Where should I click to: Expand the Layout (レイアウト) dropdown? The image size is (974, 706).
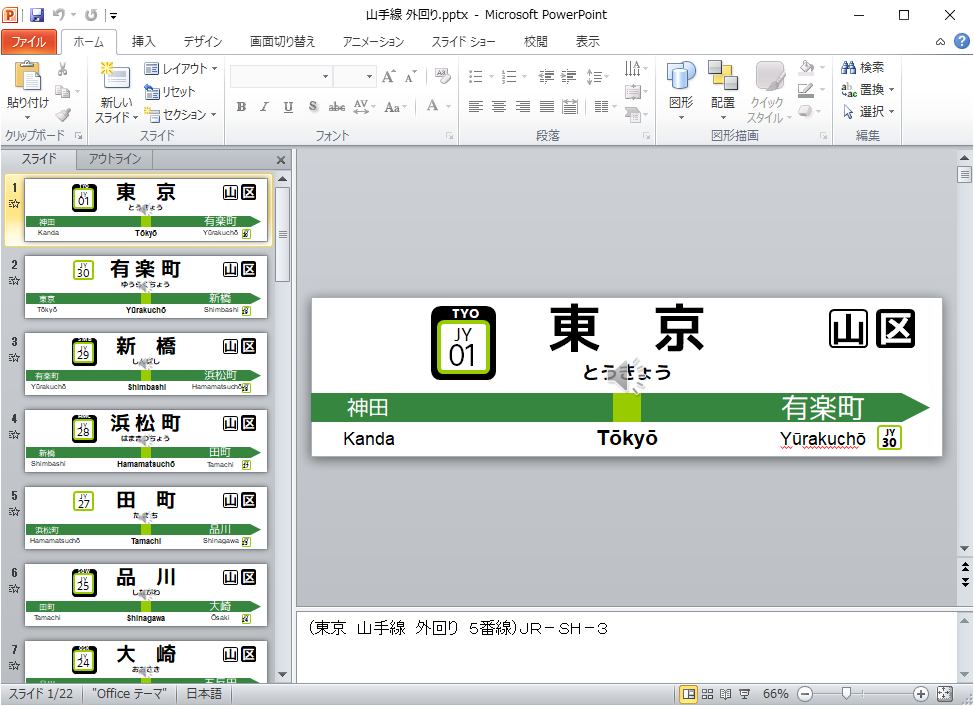pos(180,68)
